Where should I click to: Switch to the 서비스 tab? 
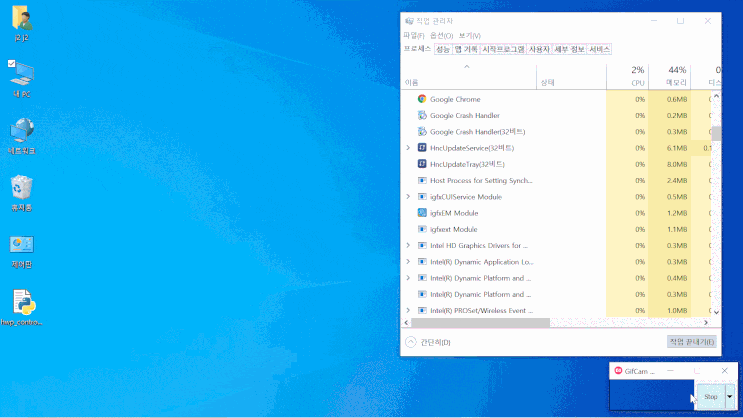(x=599, y=49)
